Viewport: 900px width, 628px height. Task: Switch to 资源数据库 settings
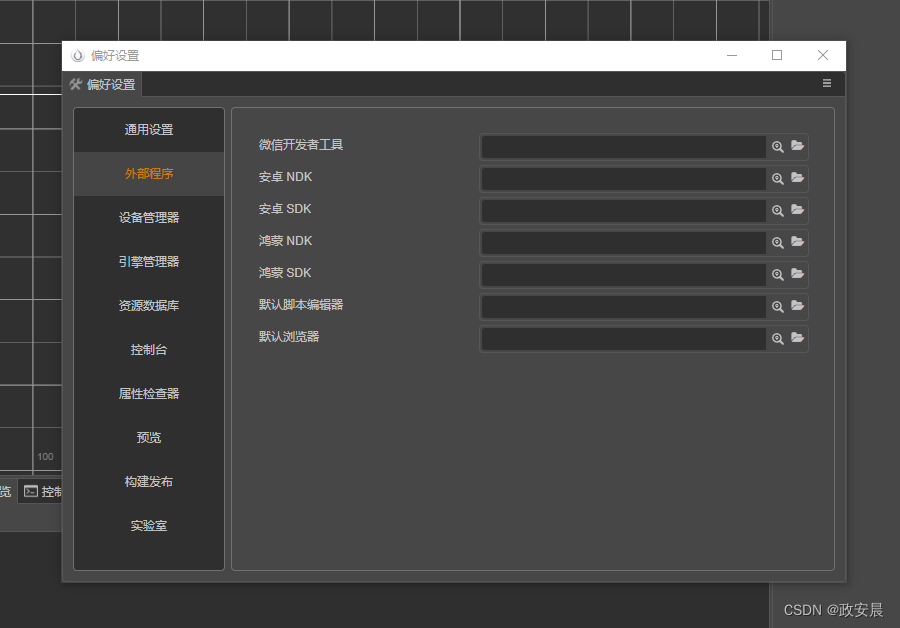[x=149, y=305]
